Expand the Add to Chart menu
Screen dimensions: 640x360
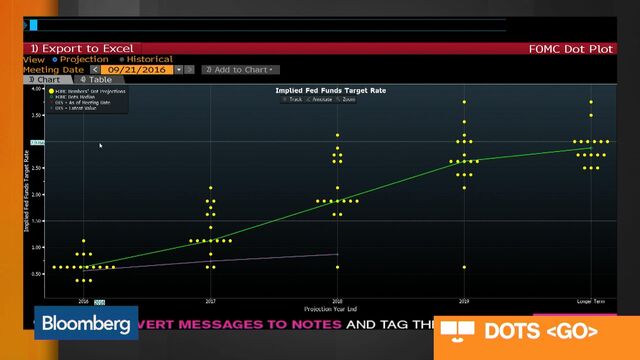240,70
